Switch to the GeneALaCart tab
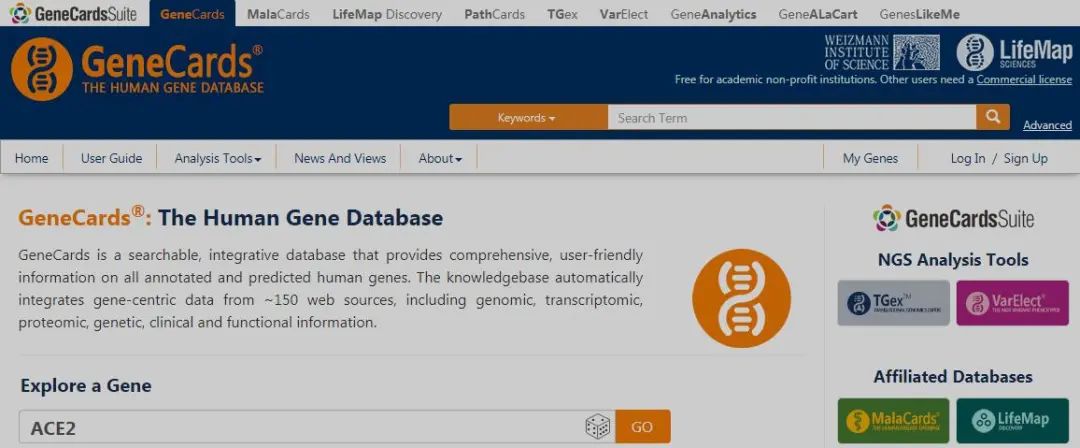1080x448 pixels. [818, 14]
